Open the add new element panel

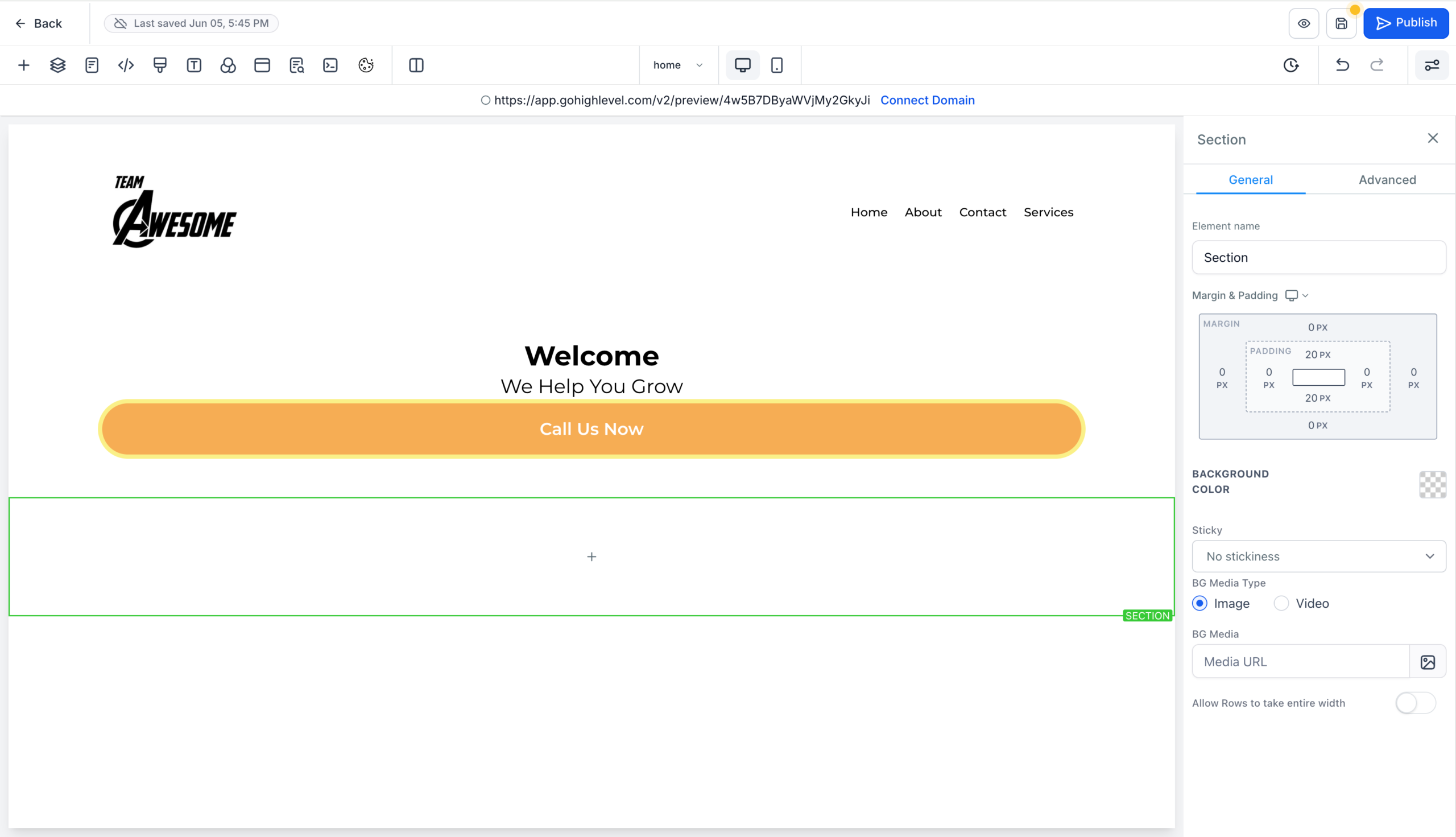(24, 65)
